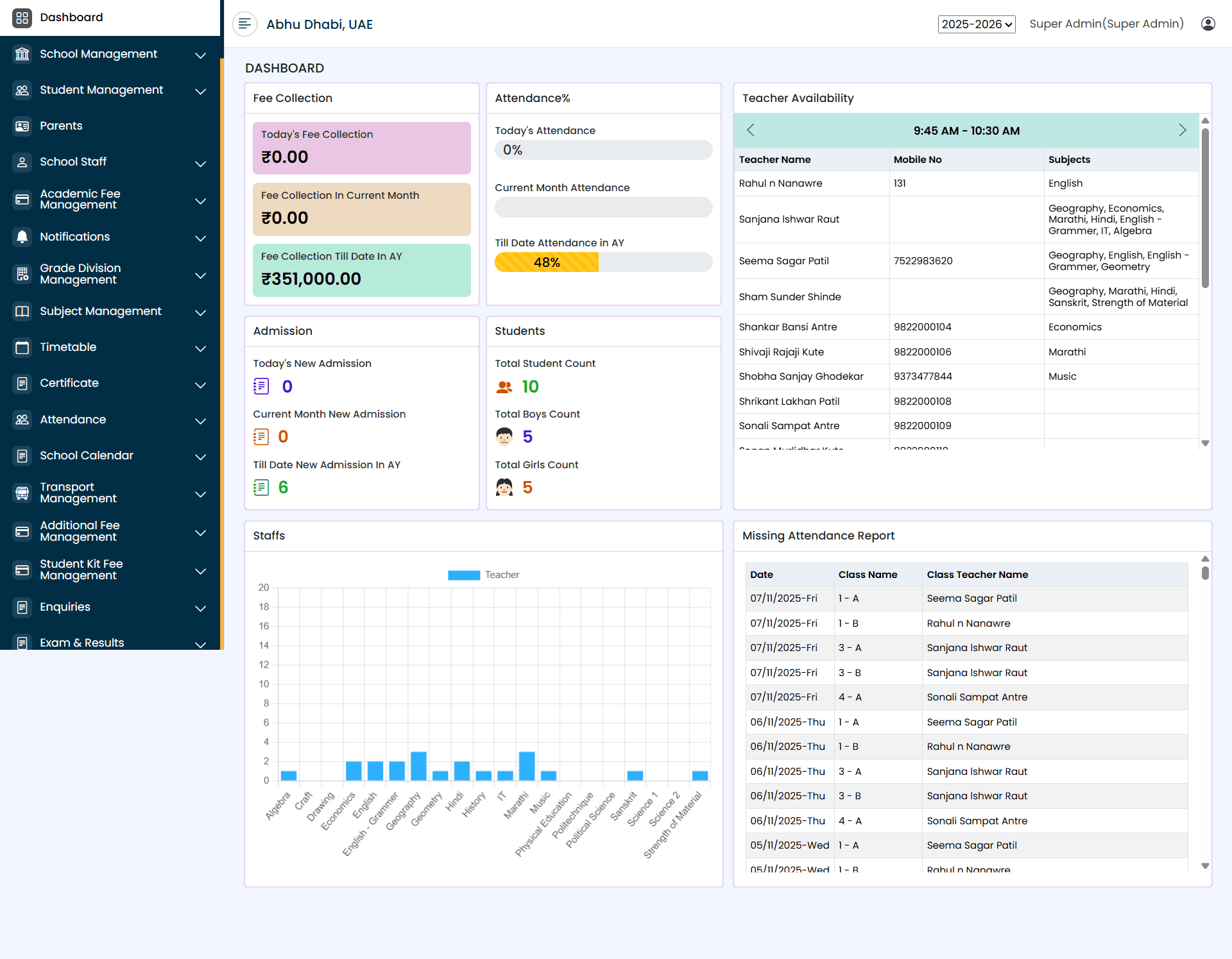Click the Missing Attendance Report scrollbar
This screenshot has width=1232, height=959.
click(x=1204, y=574)
